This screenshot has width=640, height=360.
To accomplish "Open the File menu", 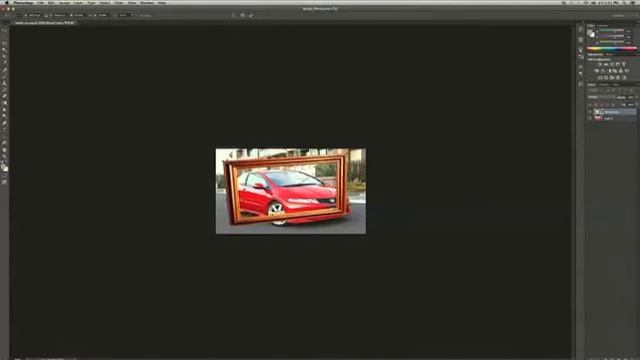I will coord(40,2).
